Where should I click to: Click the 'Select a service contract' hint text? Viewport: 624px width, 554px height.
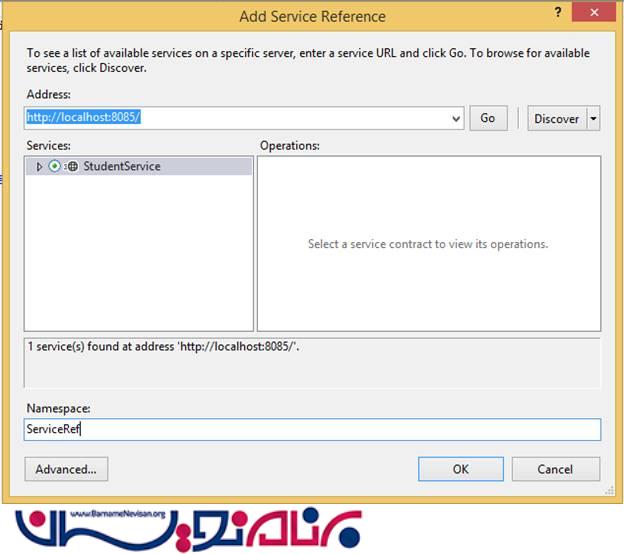(x=428, y=244)
